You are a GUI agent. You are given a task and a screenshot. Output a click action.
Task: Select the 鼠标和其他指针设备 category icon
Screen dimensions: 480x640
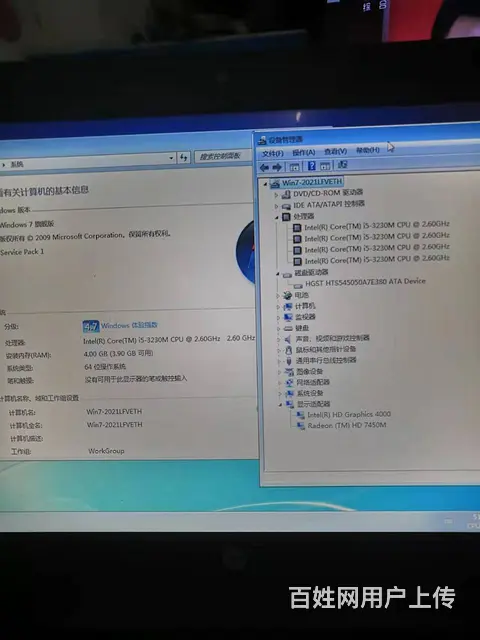coord(289,350)
